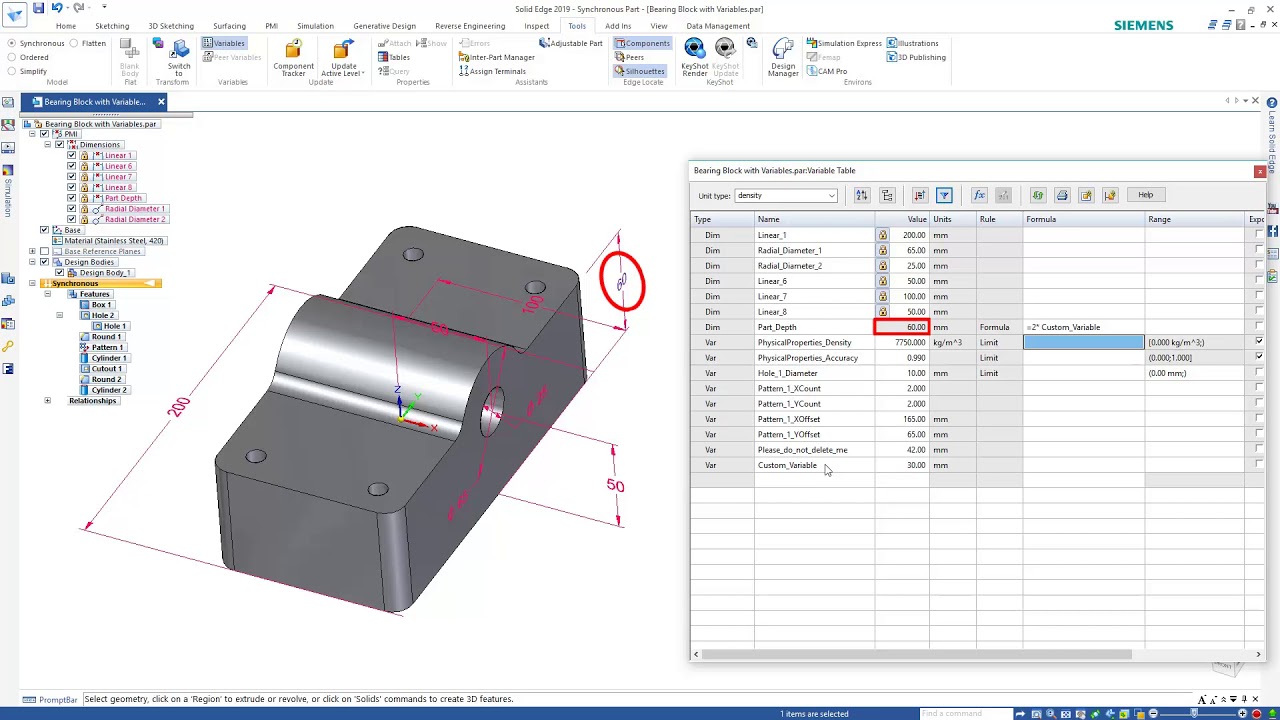Select the Simplify model radio button

coord(12,71)
